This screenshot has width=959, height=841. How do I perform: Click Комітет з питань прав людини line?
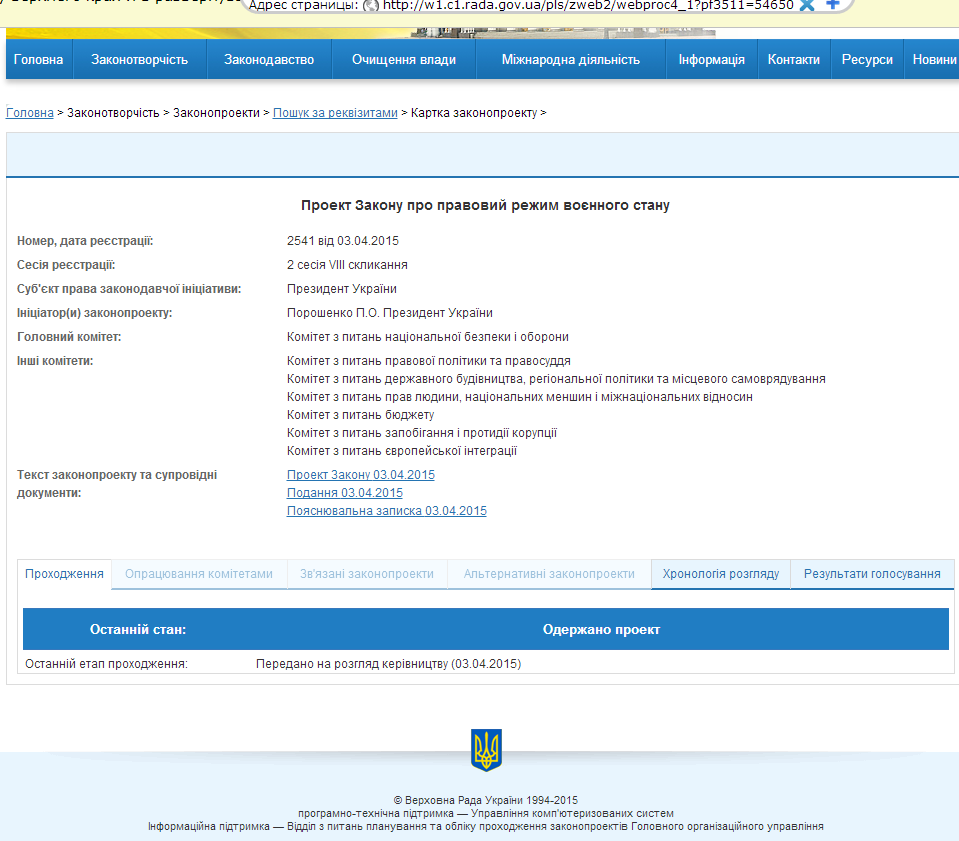[x=520, y=396]
